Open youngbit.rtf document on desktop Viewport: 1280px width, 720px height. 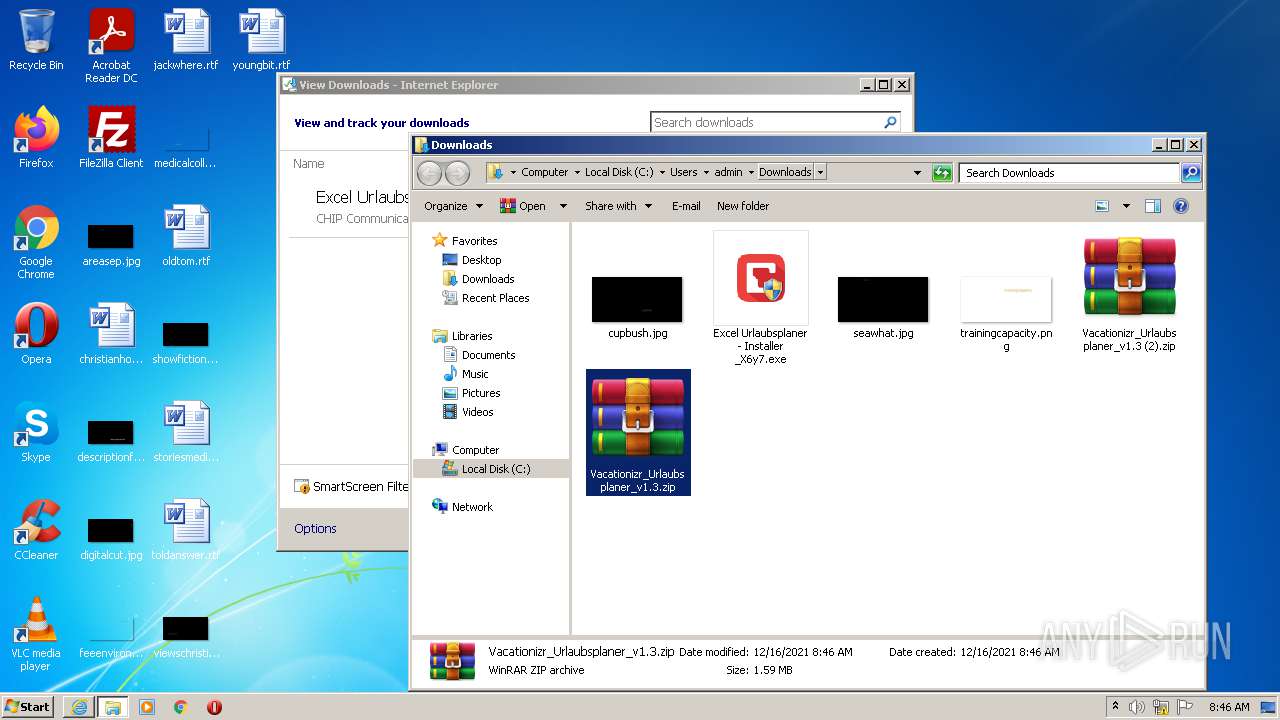261,40
